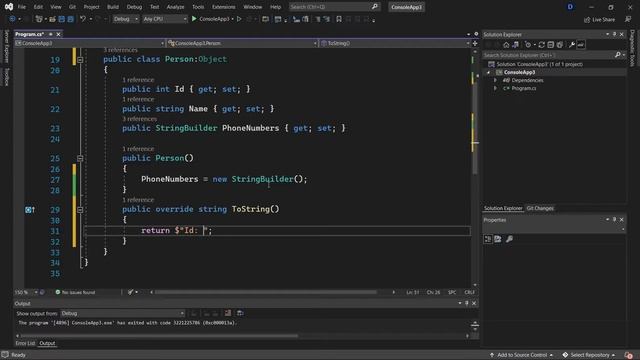Click No issues found status
This screenshot has height=360, width=640.
[75, 292]
